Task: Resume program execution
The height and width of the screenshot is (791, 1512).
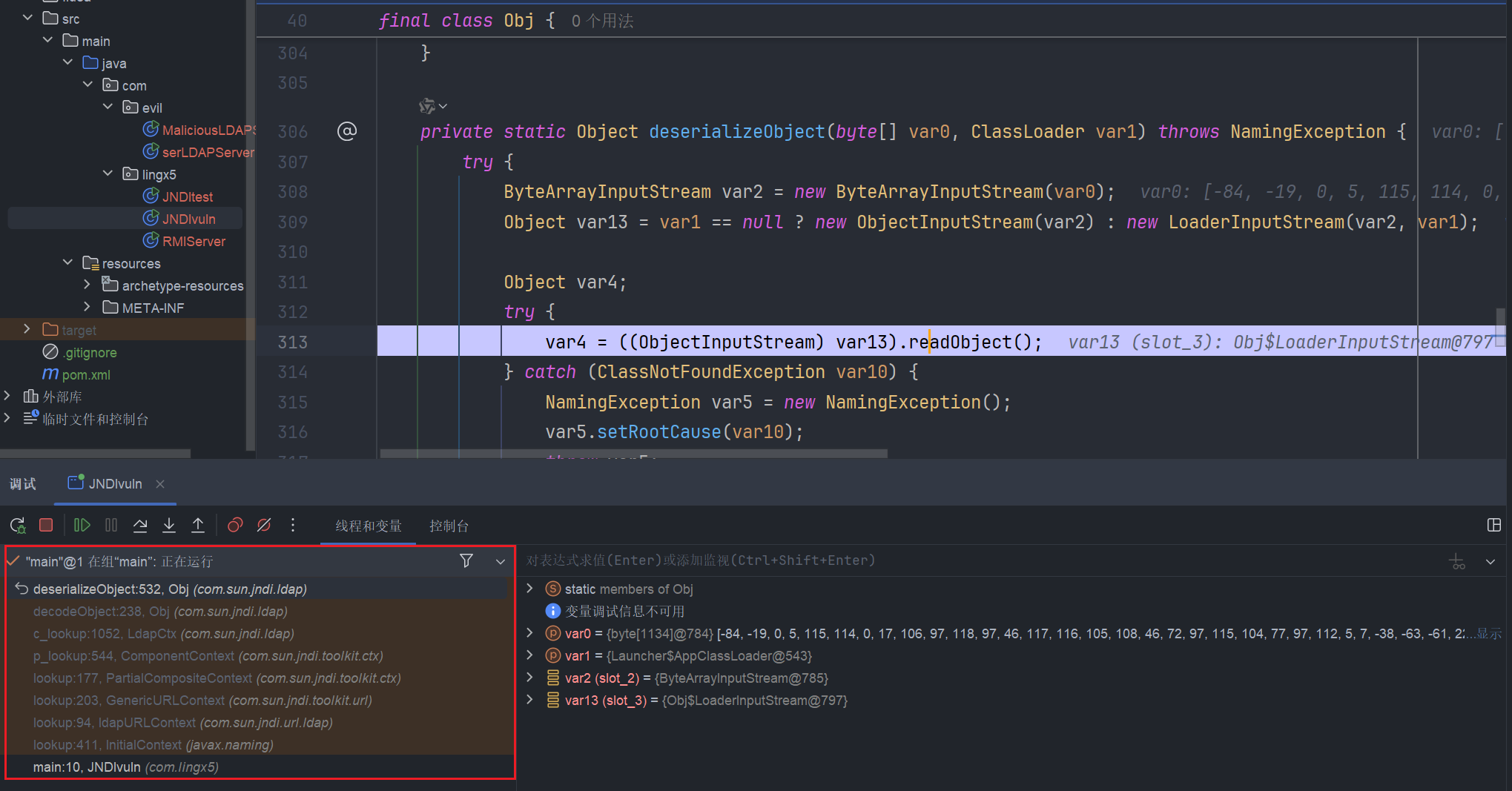Action: click(x=82, y=525)
